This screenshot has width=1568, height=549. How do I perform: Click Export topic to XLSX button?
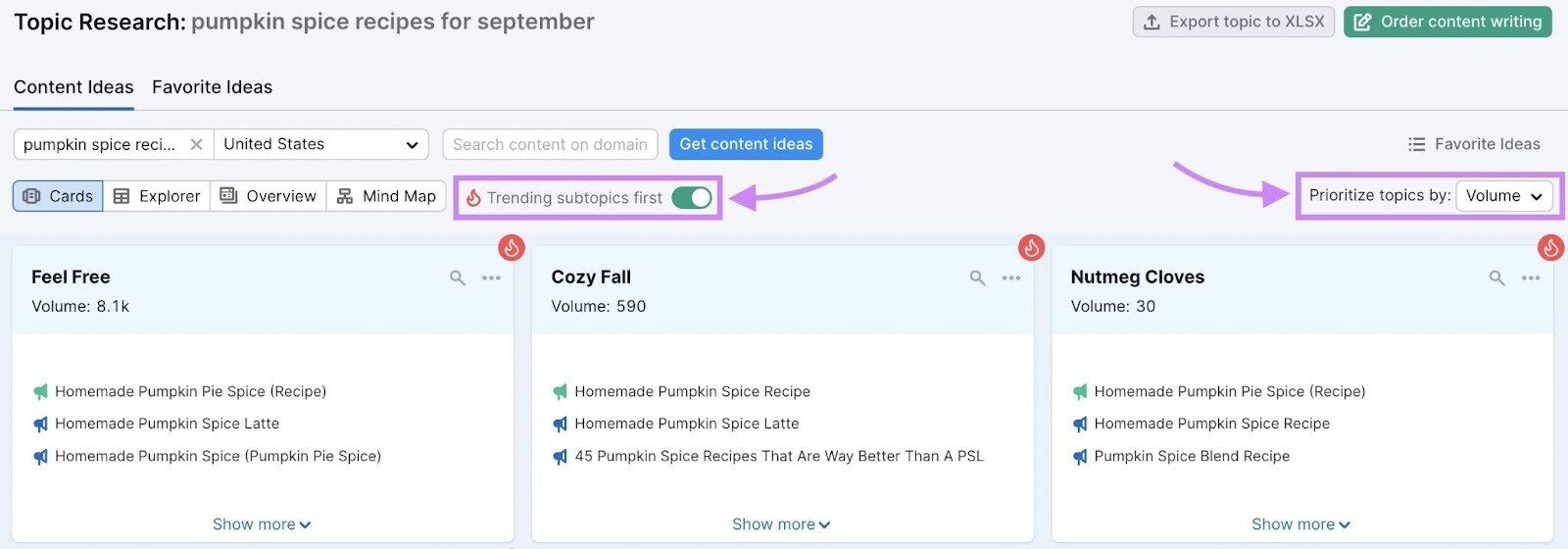[x=1233, y=22]
